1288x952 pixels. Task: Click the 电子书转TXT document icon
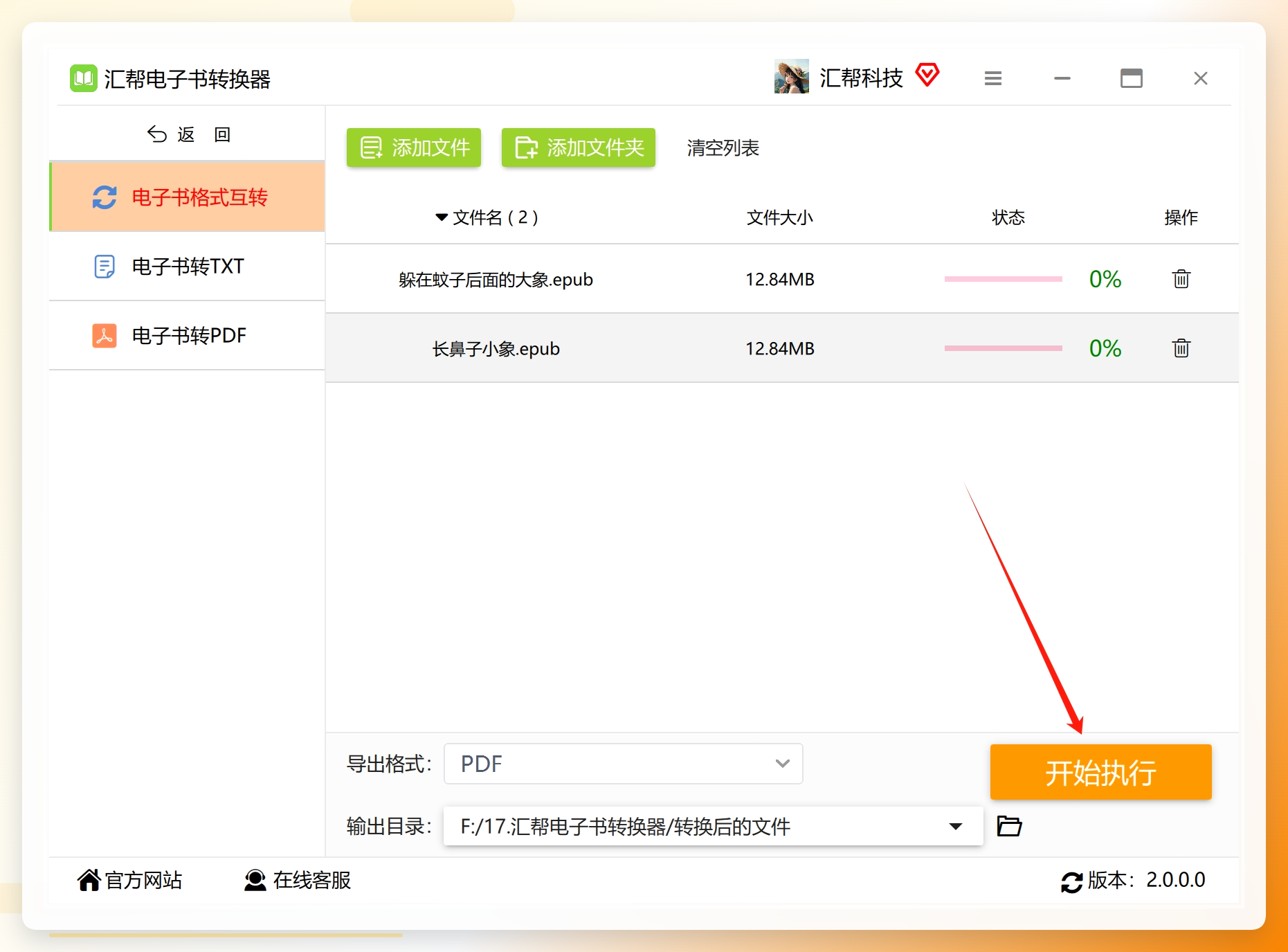tap(105, 267)
